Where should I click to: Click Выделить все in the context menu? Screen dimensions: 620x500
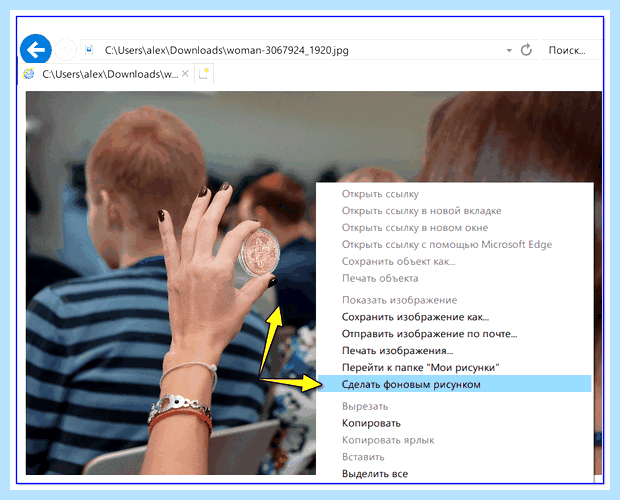tap(375, 474)
